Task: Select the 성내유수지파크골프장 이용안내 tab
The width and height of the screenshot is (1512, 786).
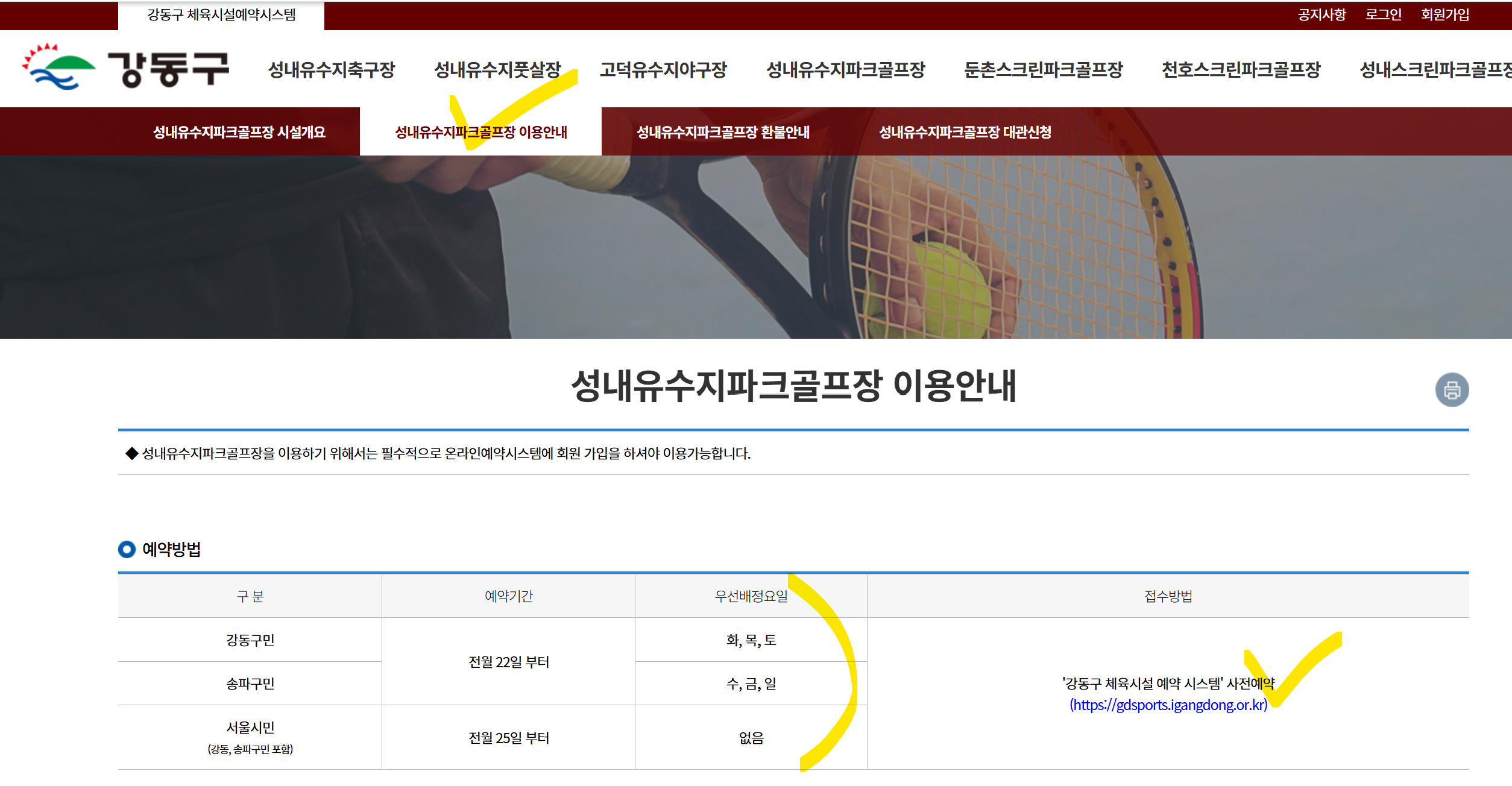Action: (480, 132)
